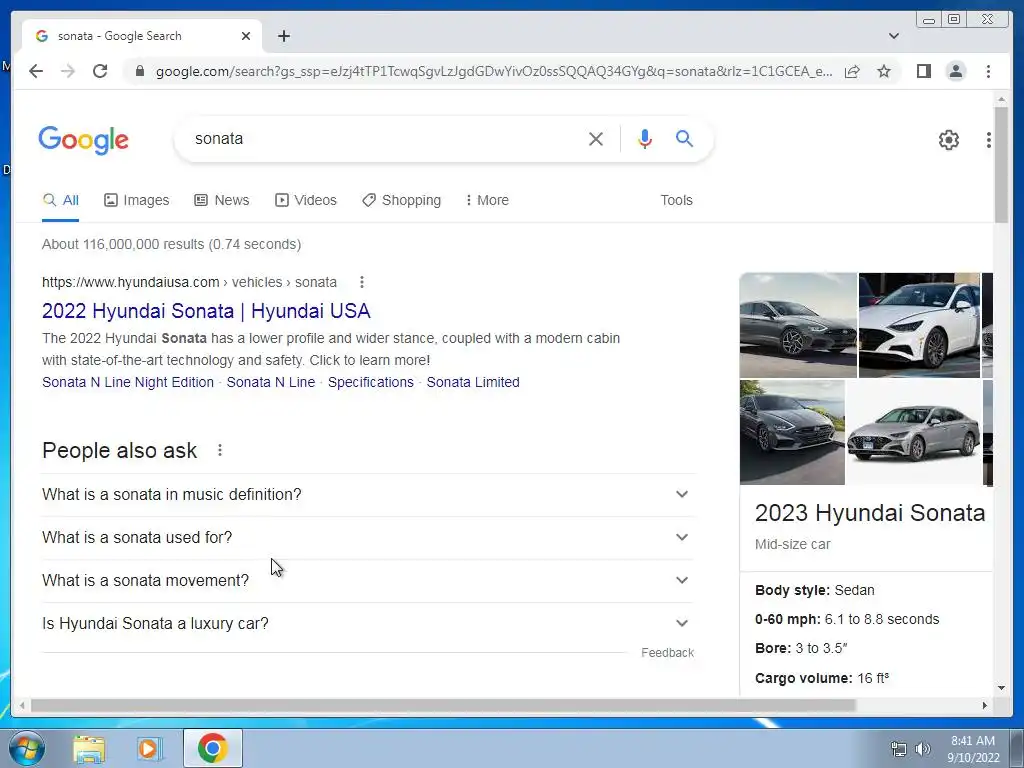This screenshot has width=1024, height=768.
Task: Click the scroll down arrow
Action: [x=1001, y=688]
